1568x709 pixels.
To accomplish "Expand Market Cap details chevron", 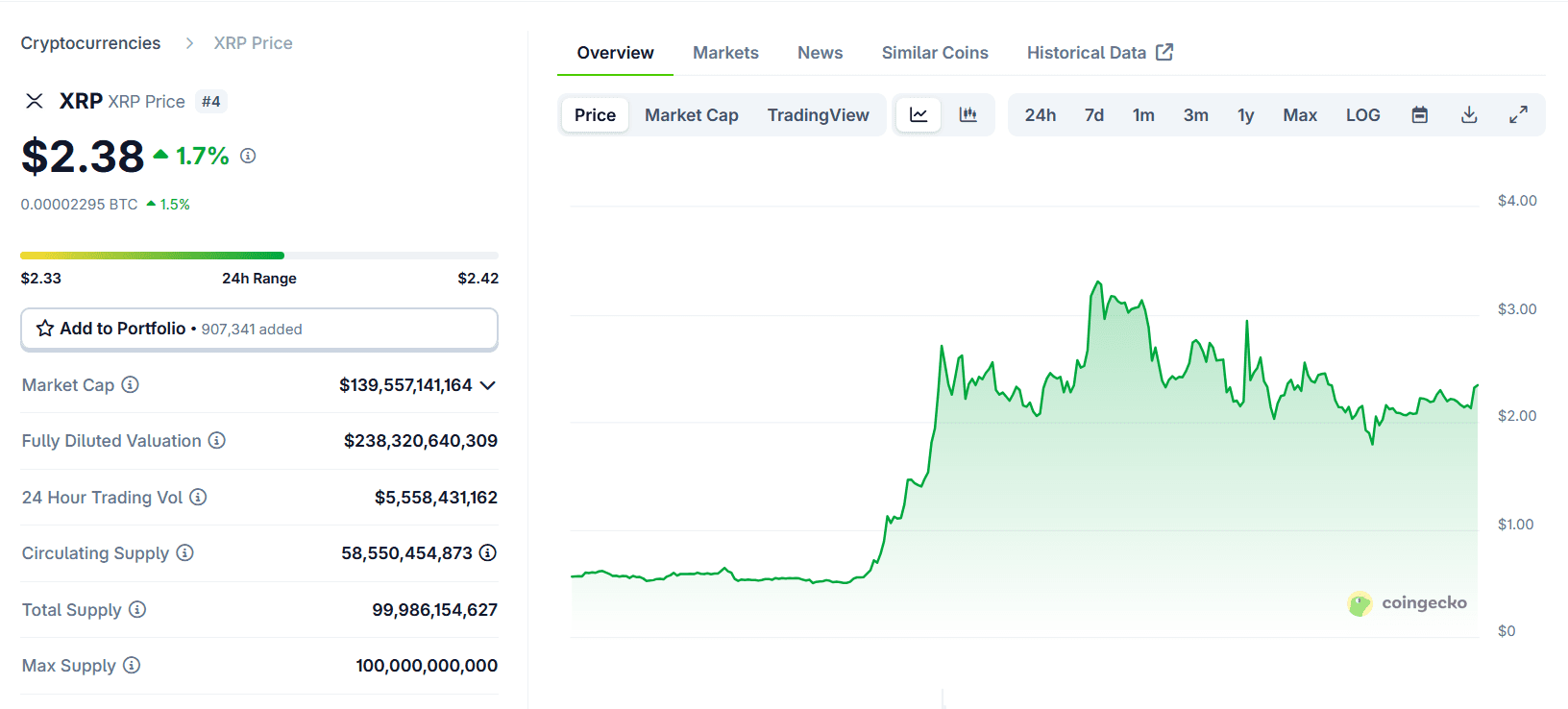I will tap(488, 385).
